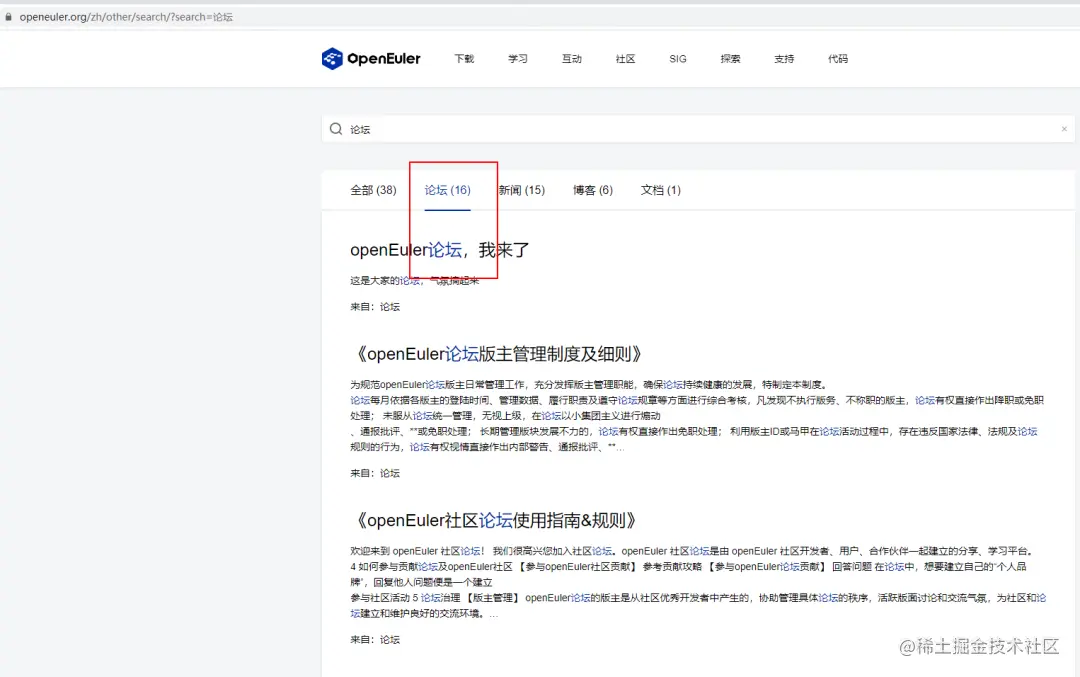This screenshot has height=677, width=1080.
Task: Click the padlock icon in the address bar
Action: (9, 16)
